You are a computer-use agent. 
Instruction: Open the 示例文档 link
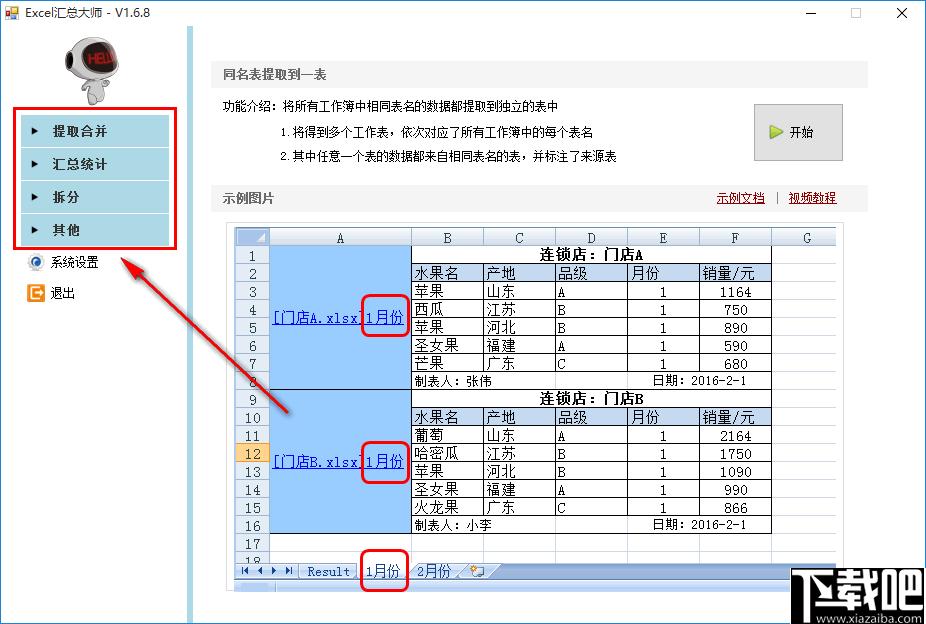[740, 198]
